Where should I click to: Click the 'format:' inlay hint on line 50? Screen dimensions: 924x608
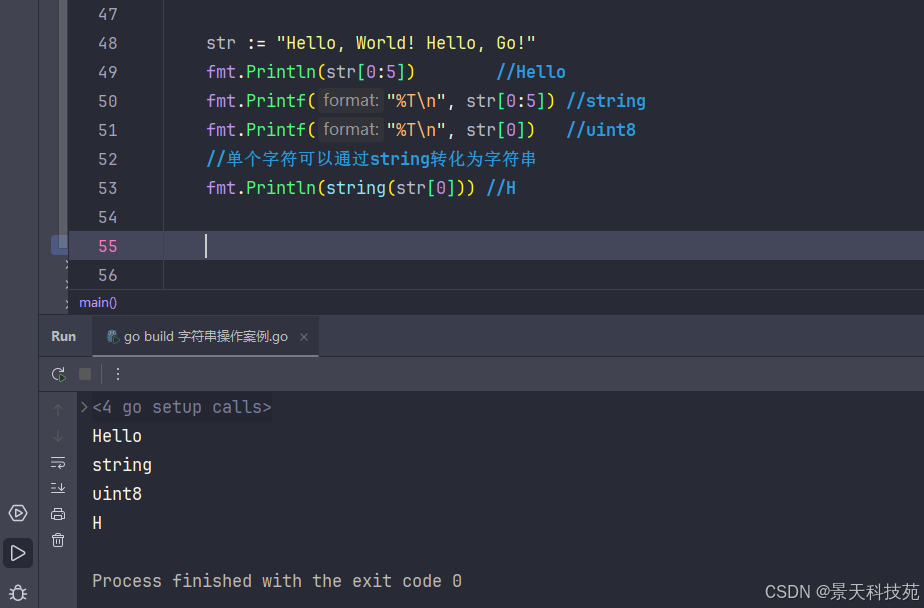pyautogui.click(x=351, y=101)
